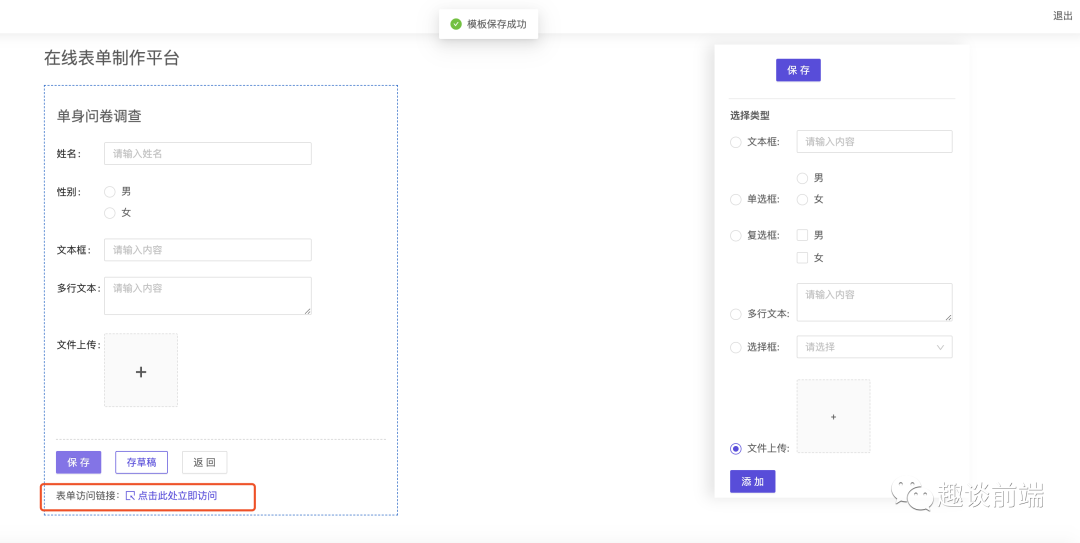Click the form's 多行文本 textarea
Viewport: 1080px width, 543px height.
click(x=207, y=296)
